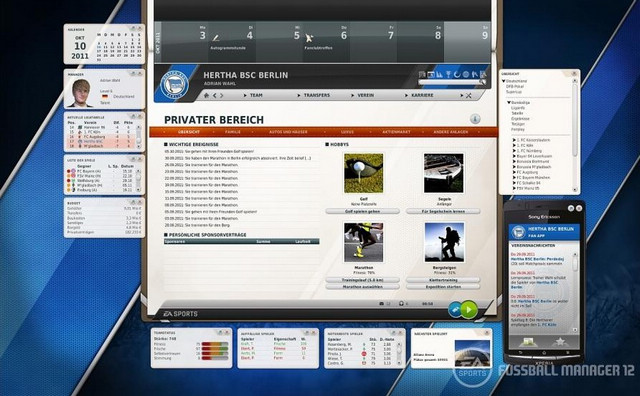Go to the home screen icon
Screen dimensions: 640x396
207,95
